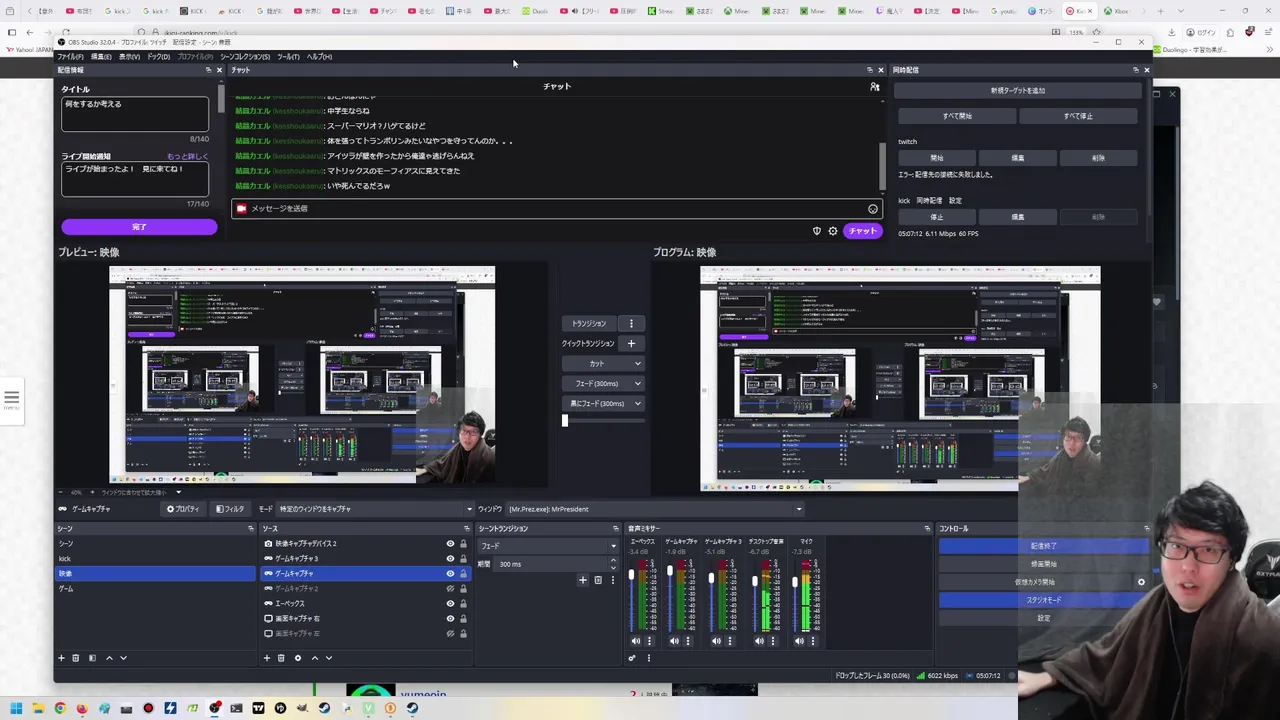Mute the エーペックス audio channel
The width and height of the screenshot is (1280, 720).
pos(636,641)
